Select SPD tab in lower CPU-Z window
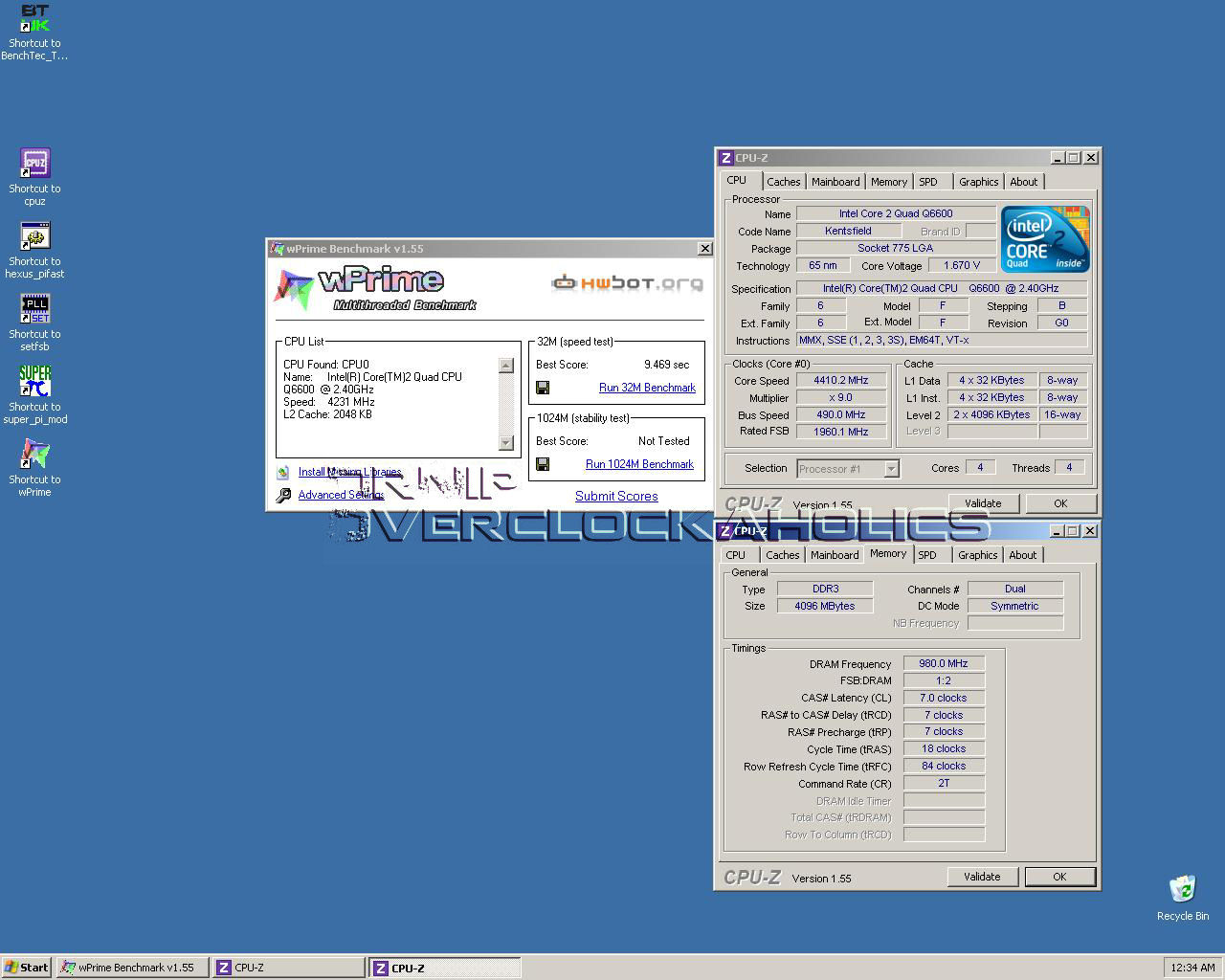Viewport: 1225px width, 980px height. click(927, 555)
